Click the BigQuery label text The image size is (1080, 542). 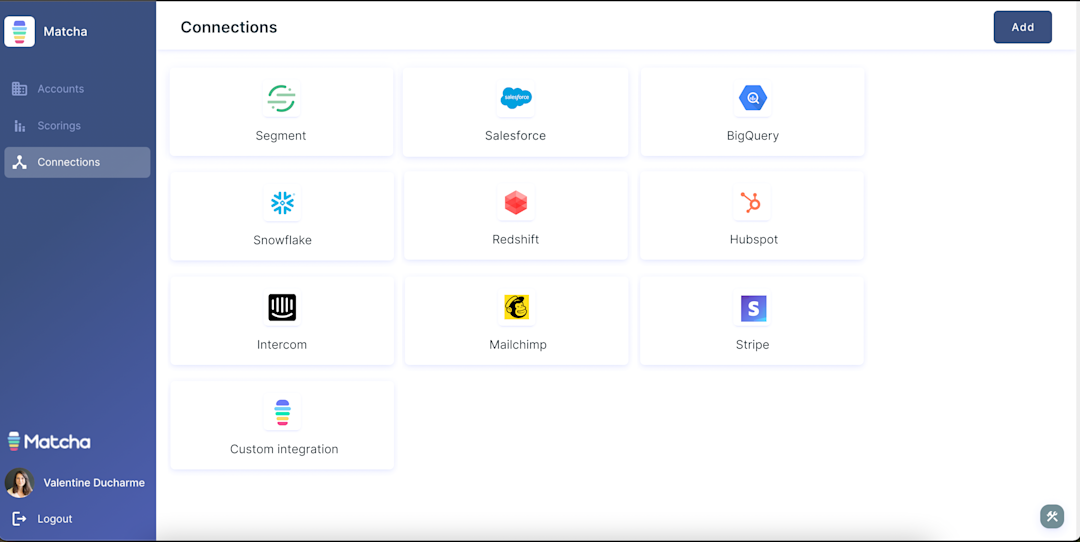(x=753, y=136)
